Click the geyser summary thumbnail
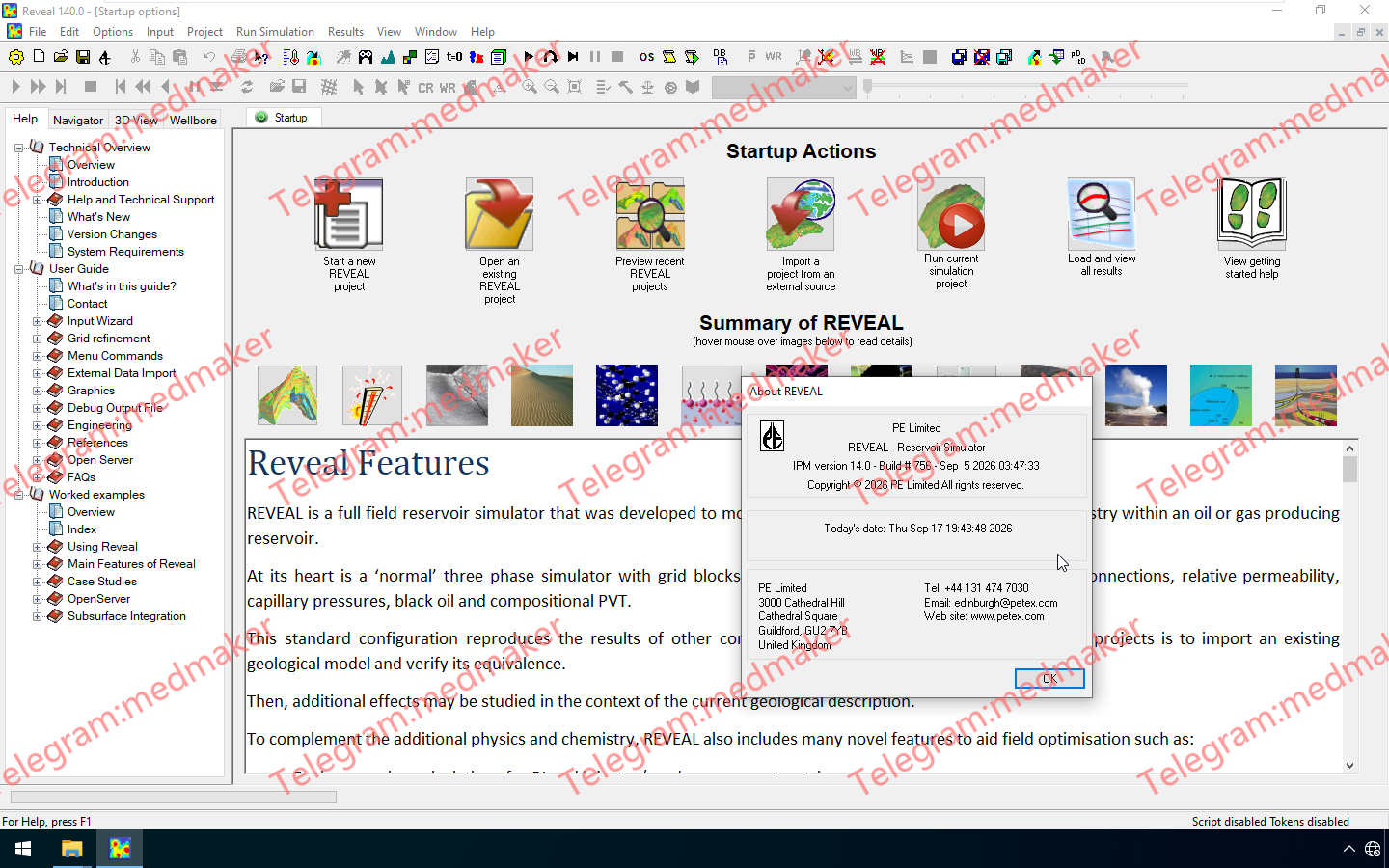1389x868 pixels. point(1136,395)
